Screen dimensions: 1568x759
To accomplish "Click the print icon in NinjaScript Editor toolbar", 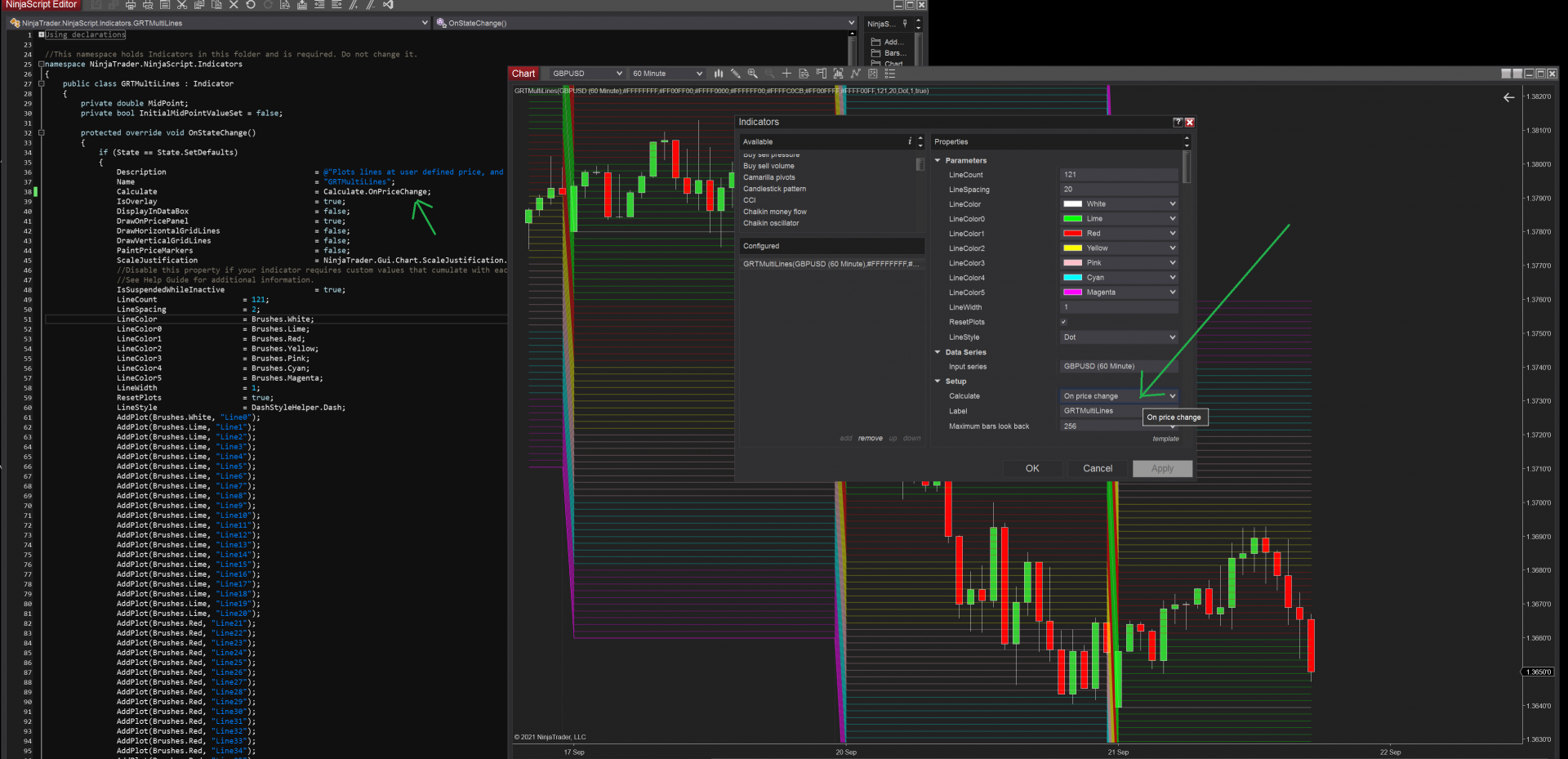I will tap(131, 5).
